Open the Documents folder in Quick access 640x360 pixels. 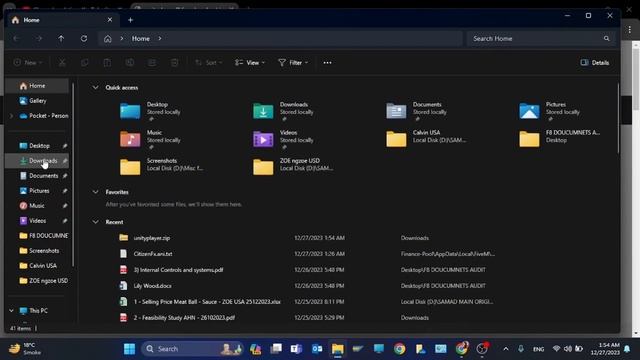(x=416, y=111)
